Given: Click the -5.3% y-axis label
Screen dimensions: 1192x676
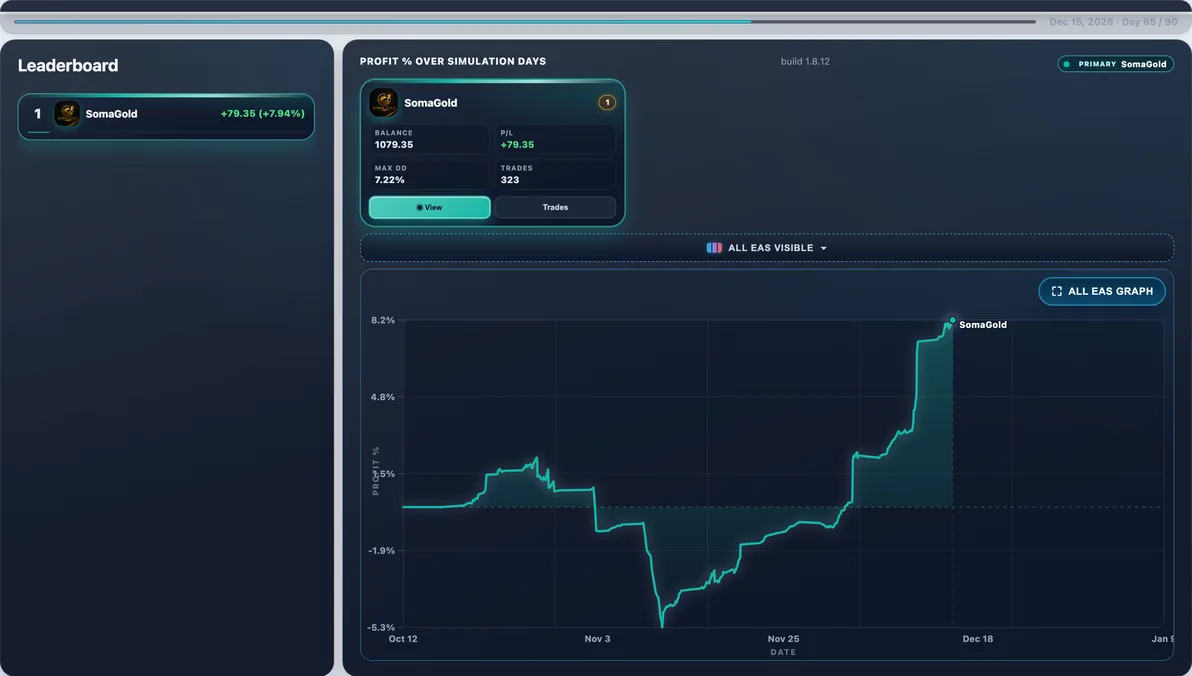Looking at the screenshot, I should click(x=381, y=627).
